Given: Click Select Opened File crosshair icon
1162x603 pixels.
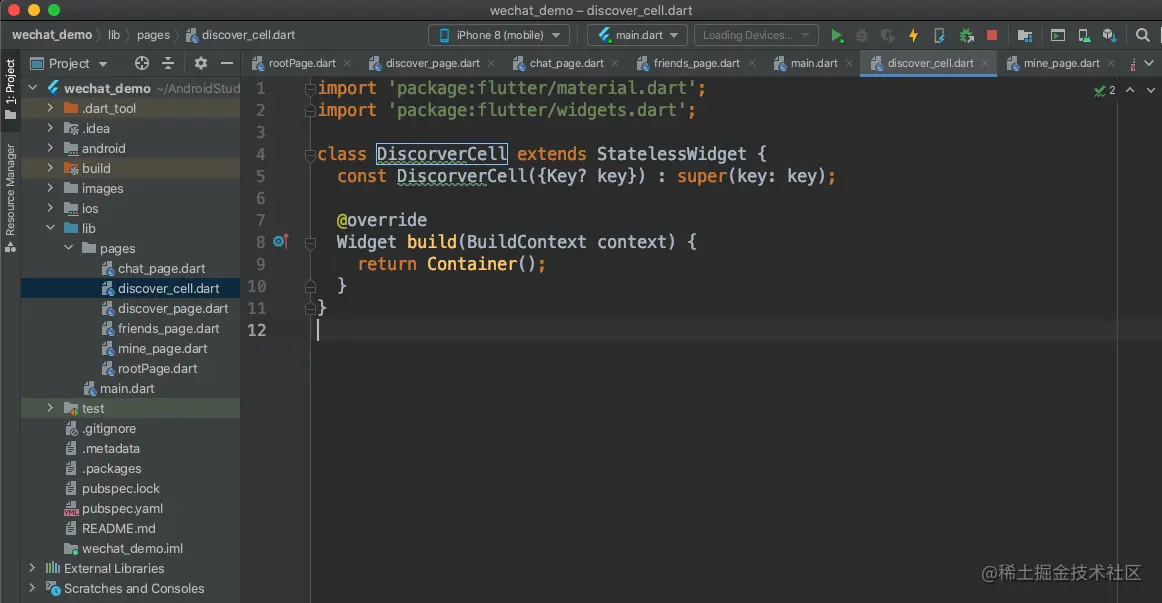Looking at the screenshot, I should click(x=142, y=63).
